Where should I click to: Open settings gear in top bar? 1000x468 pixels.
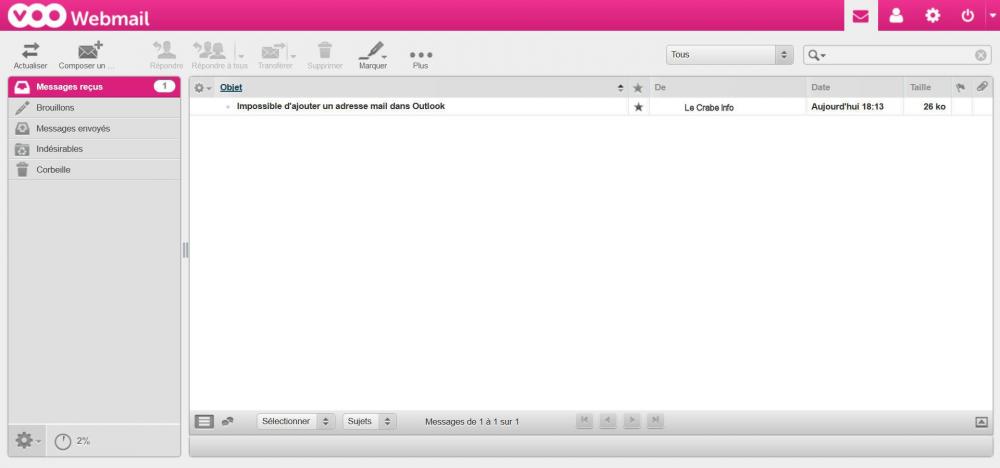pyautogui.click(x=932, y=16)
